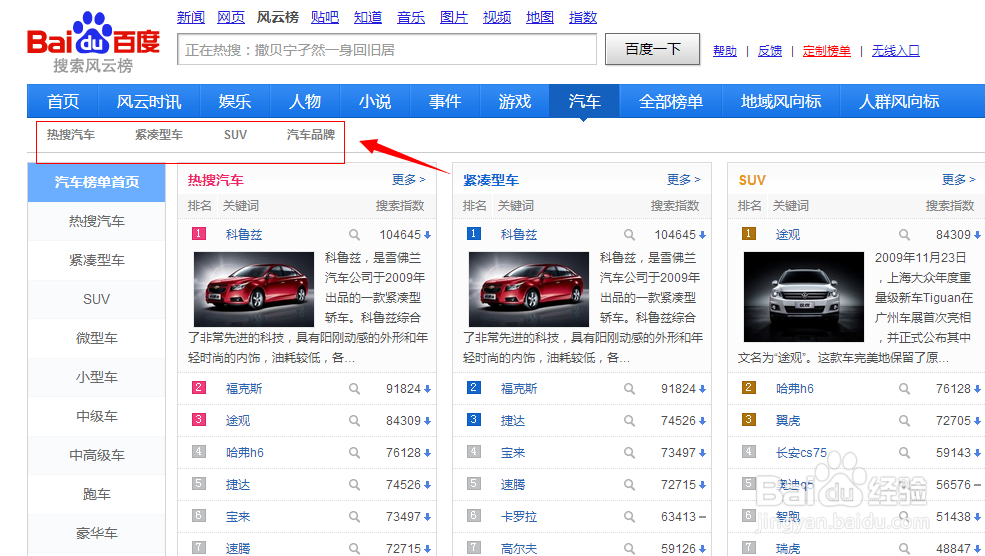The image size is (985, 556).
Task: Expand 更多 for 紧凑型车 panel
Action: pos(683,180)
